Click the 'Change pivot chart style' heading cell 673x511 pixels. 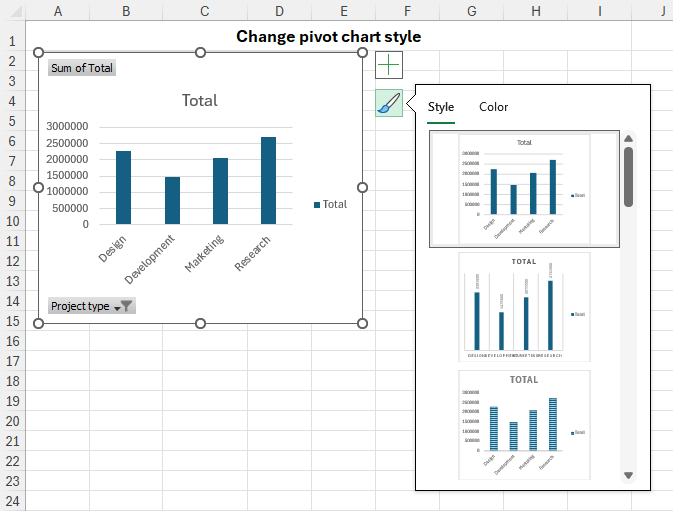coord(328,36)
